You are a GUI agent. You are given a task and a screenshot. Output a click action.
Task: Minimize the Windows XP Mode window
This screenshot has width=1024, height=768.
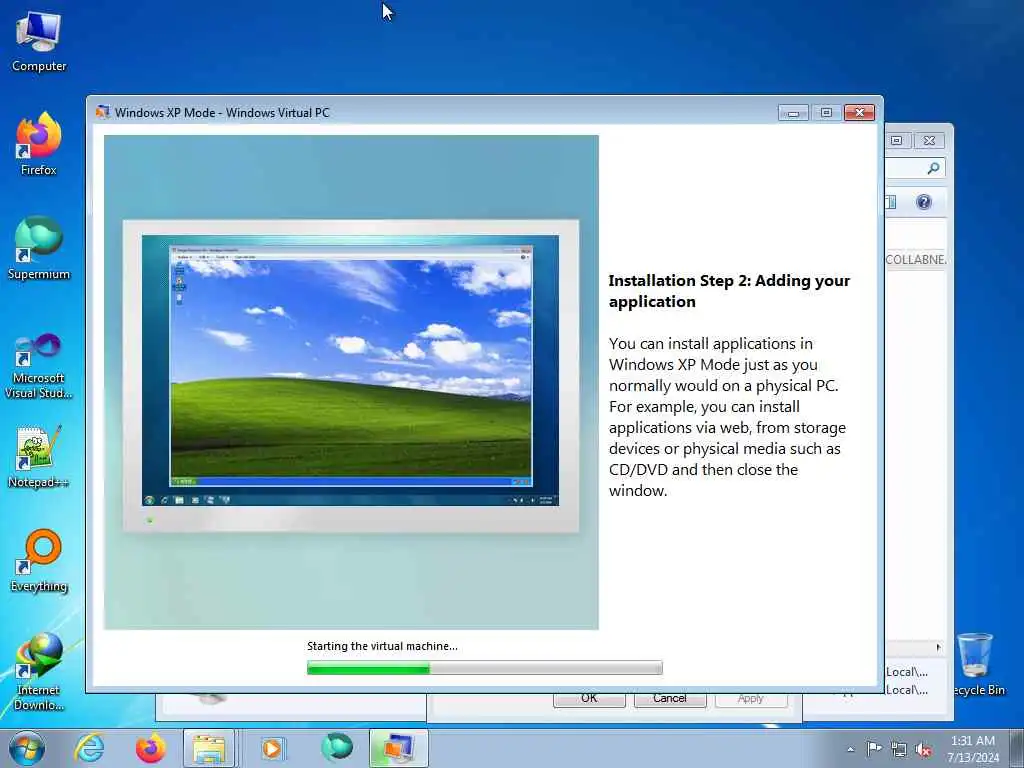pos(793,113)
